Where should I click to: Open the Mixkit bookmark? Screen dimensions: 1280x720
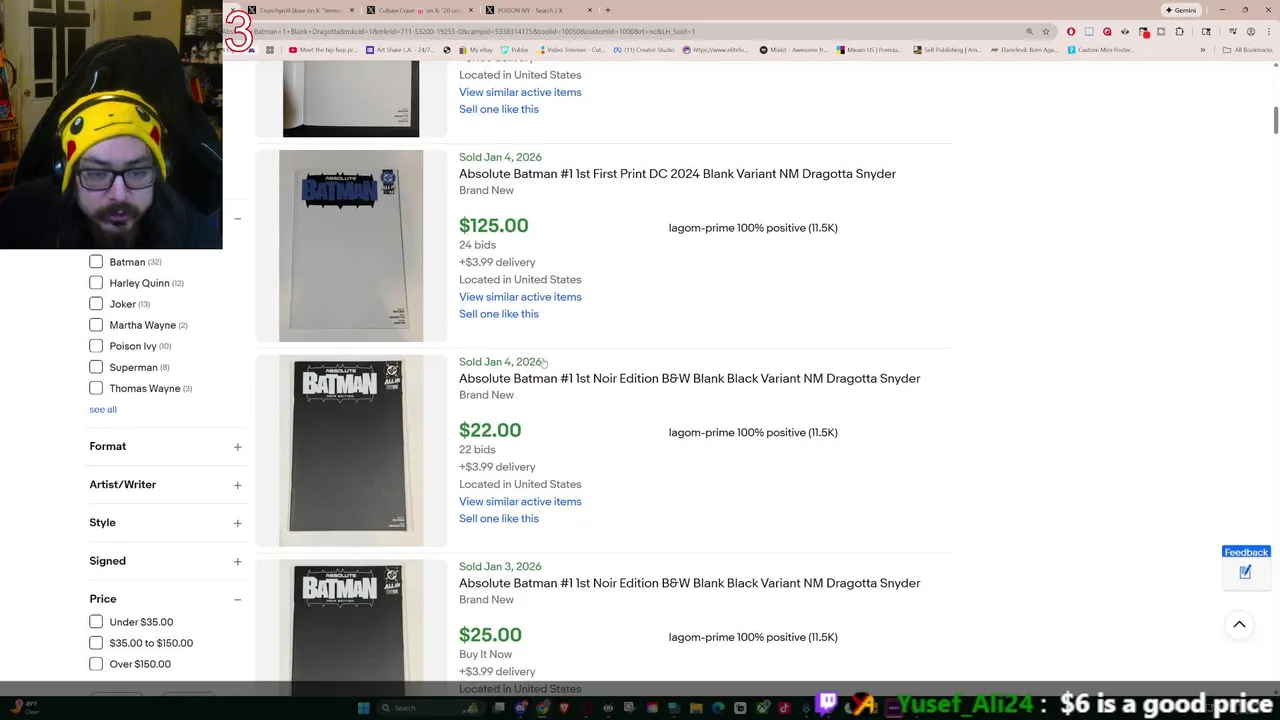794,50
